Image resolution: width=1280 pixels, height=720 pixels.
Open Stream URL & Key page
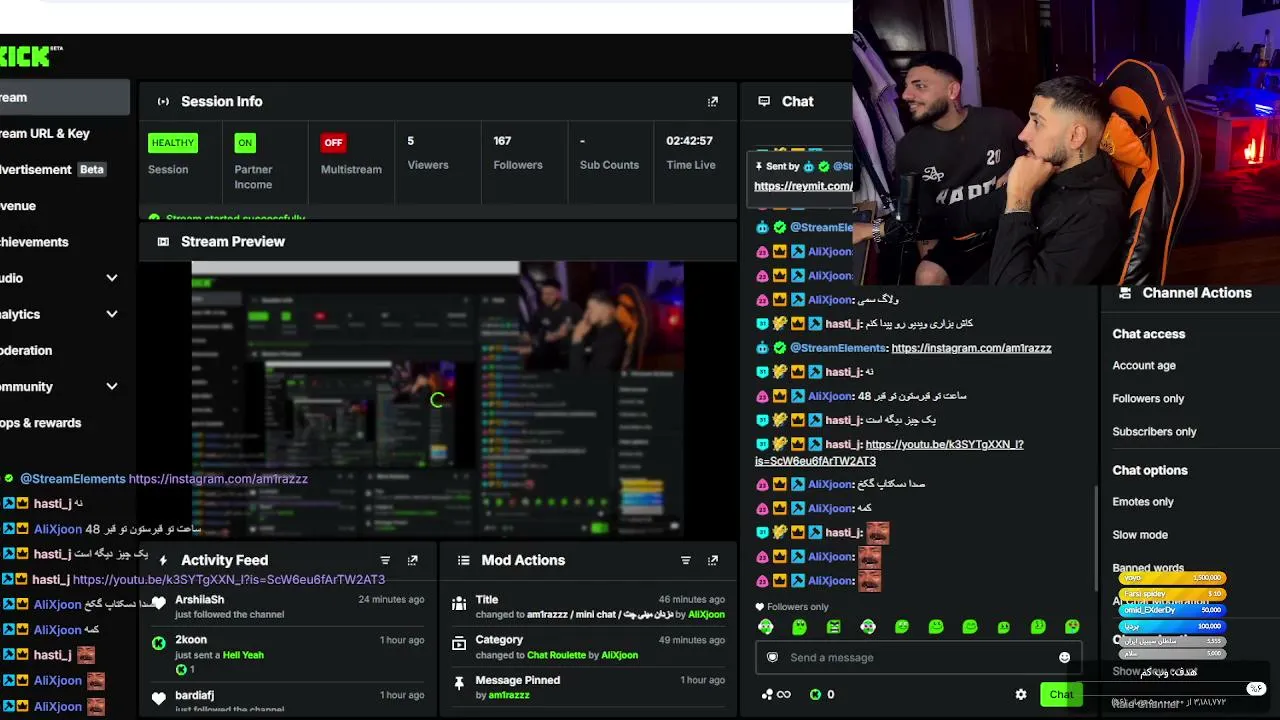(64, 133)
